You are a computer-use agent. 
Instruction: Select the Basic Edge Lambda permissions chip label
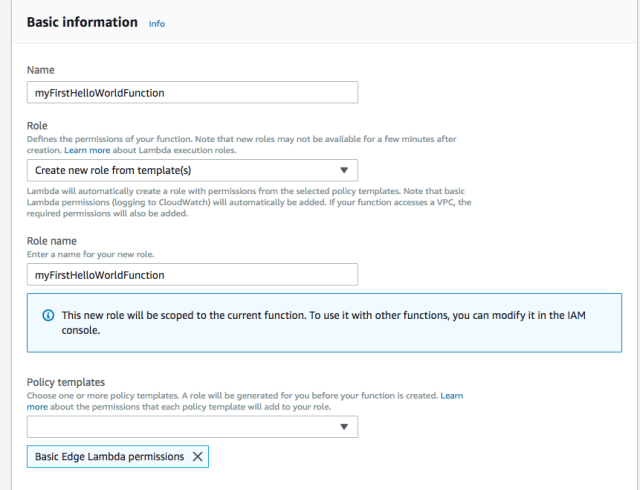109,456
